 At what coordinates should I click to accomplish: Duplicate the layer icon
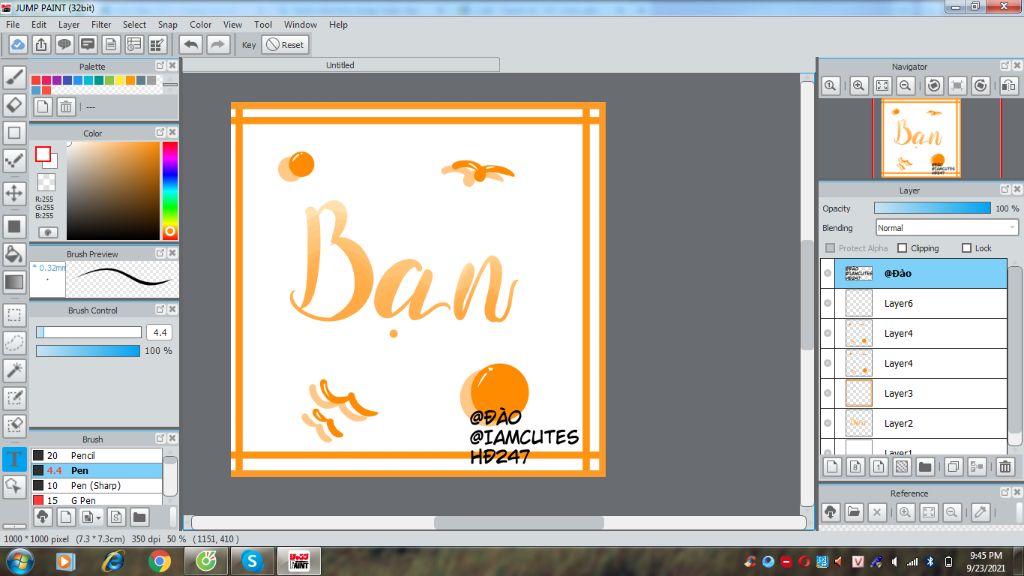[953, 467]
